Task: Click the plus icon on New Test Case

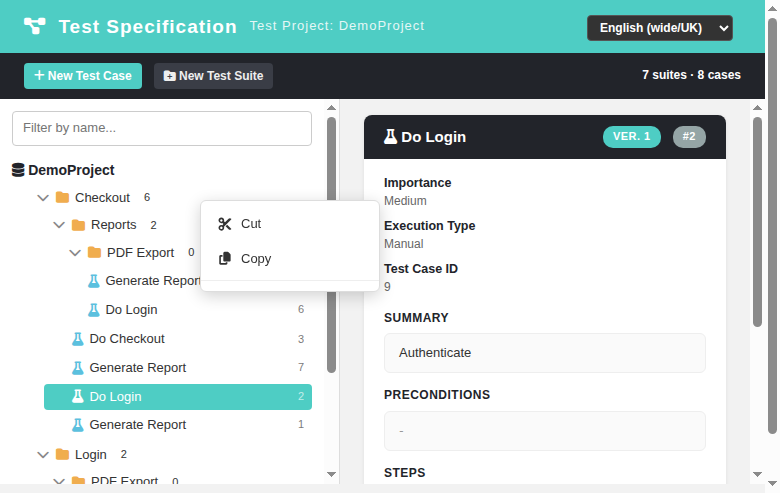Action: pyautogui.click(x=39, y=75)
